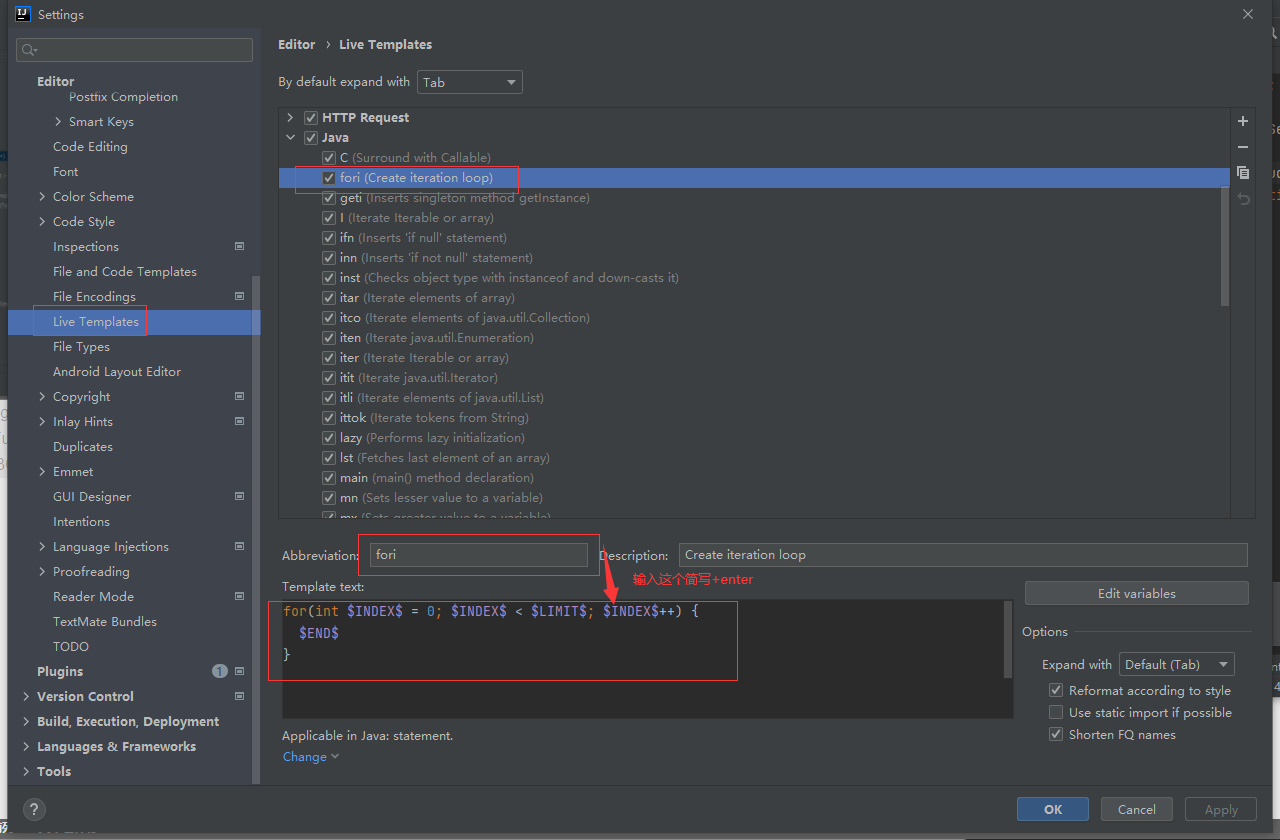This screenshot has width=1280, height=840.
Task: Focus the settings search field
Action: pyautogui.click(x=134, y=50)
